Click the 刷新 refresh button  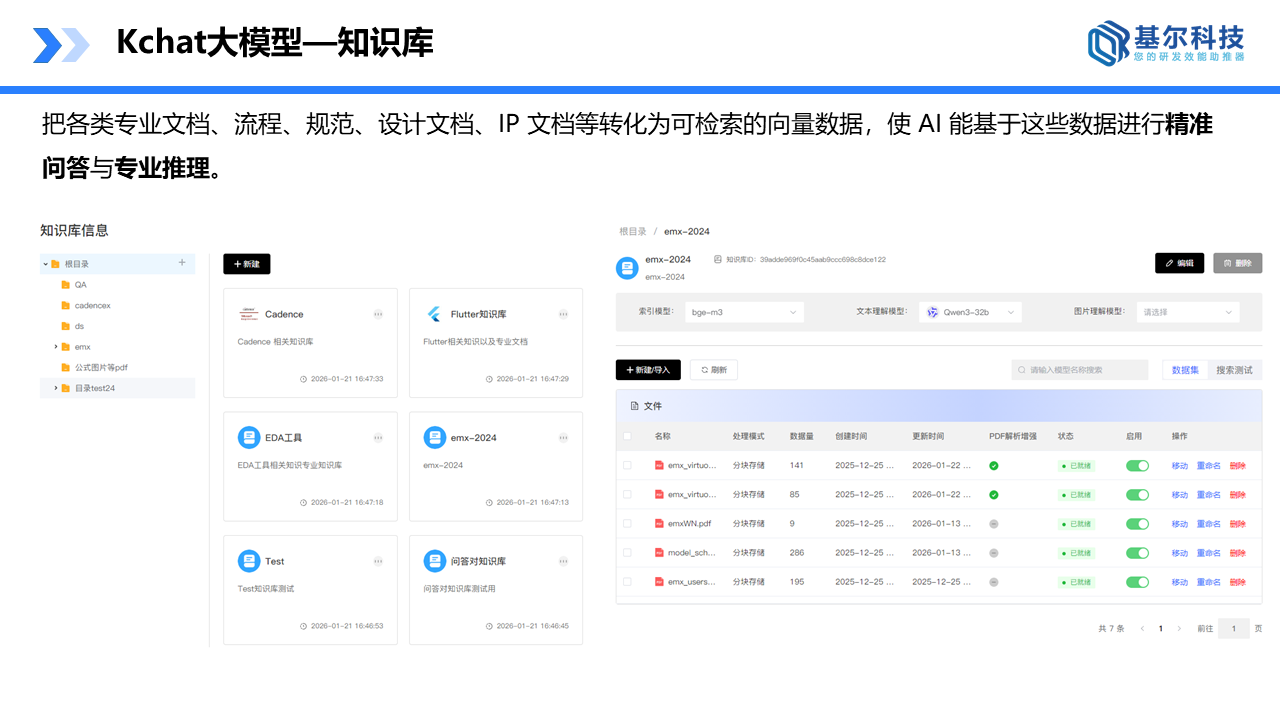pyautogui.click(x=714, y=370)
